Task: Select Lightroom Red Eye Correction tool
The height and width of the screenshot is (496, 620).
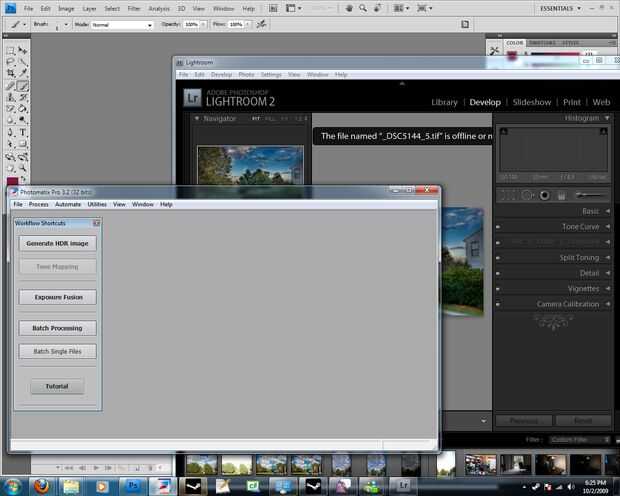Action: [544, 195]
